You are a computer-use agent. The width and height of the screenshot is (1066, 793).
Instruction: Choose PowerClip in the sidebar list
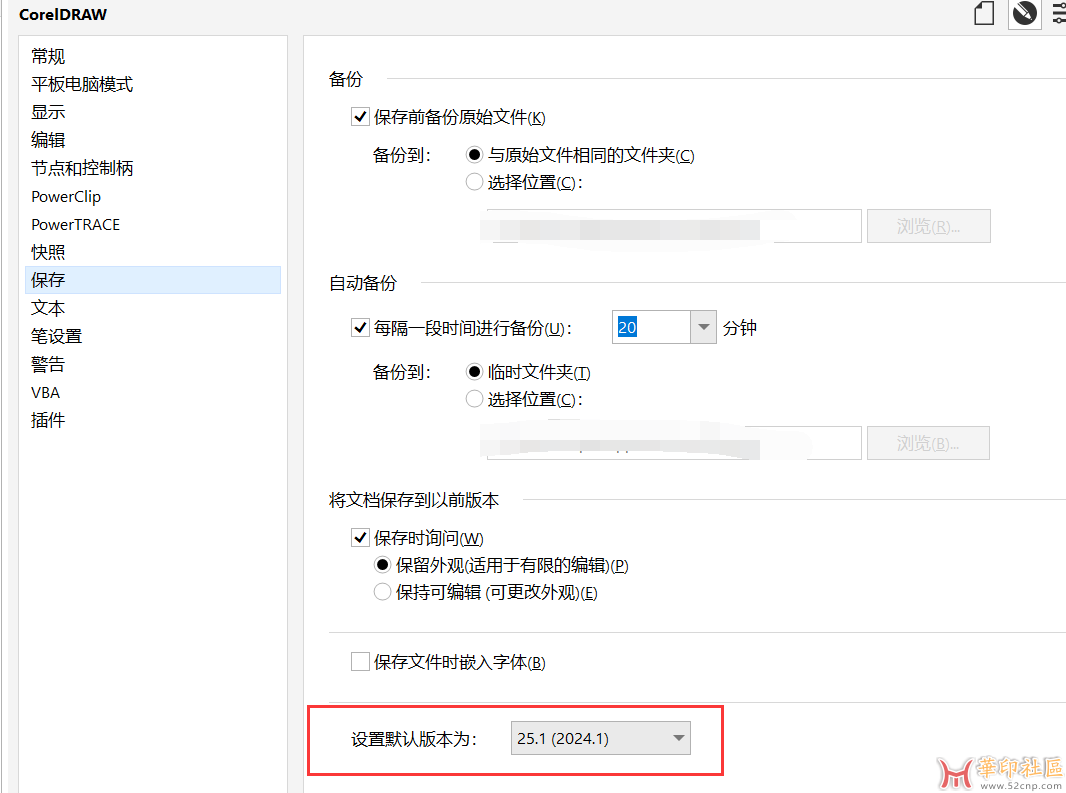153,197
